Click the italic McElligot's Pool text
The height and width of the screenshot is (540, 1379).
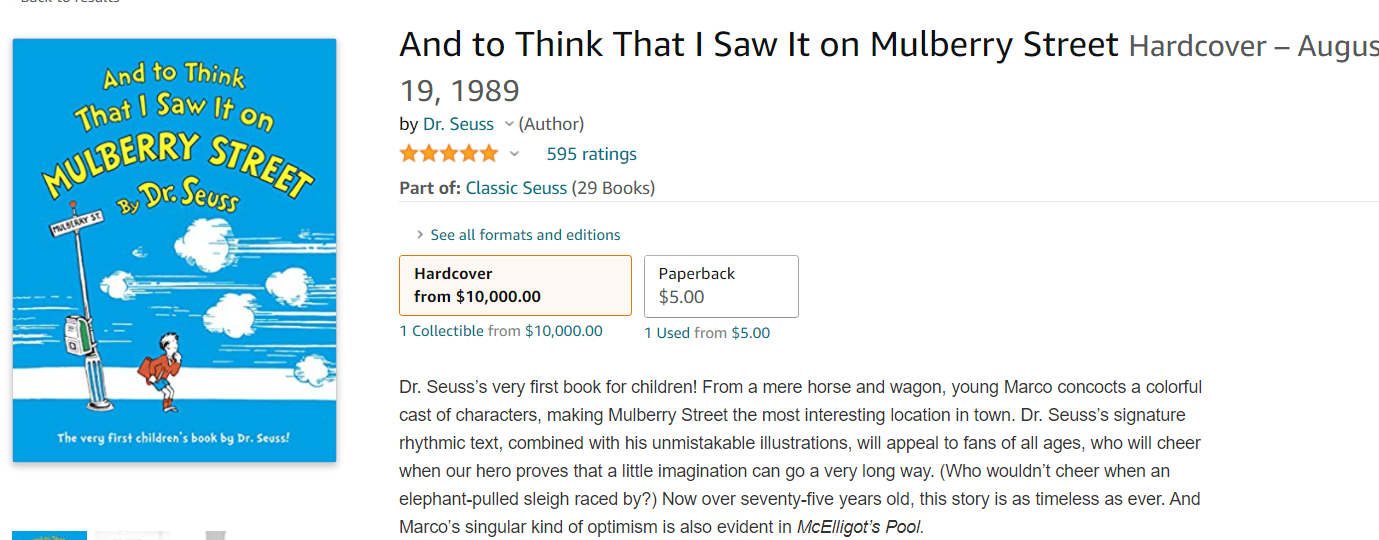[859, 527]
